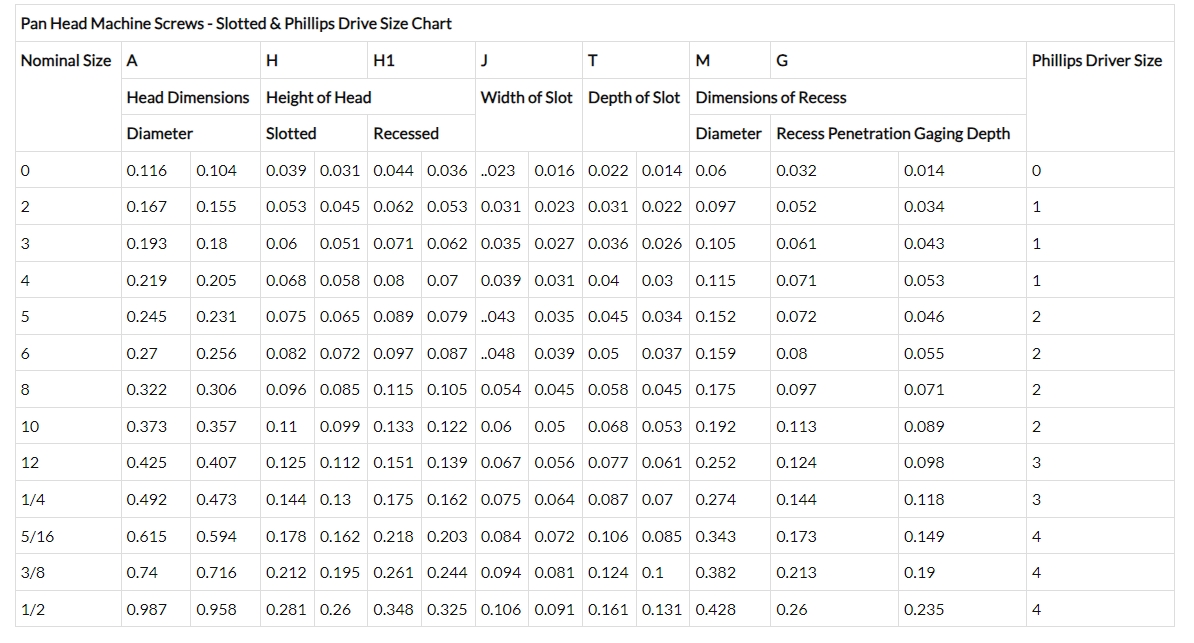This screenshot has width=1194, height=643.
Task: Click the chart title 'Pan Head Machine Screws - Slotted & Phillips Drive Size Chart'
Action: [x=236, y=24]
